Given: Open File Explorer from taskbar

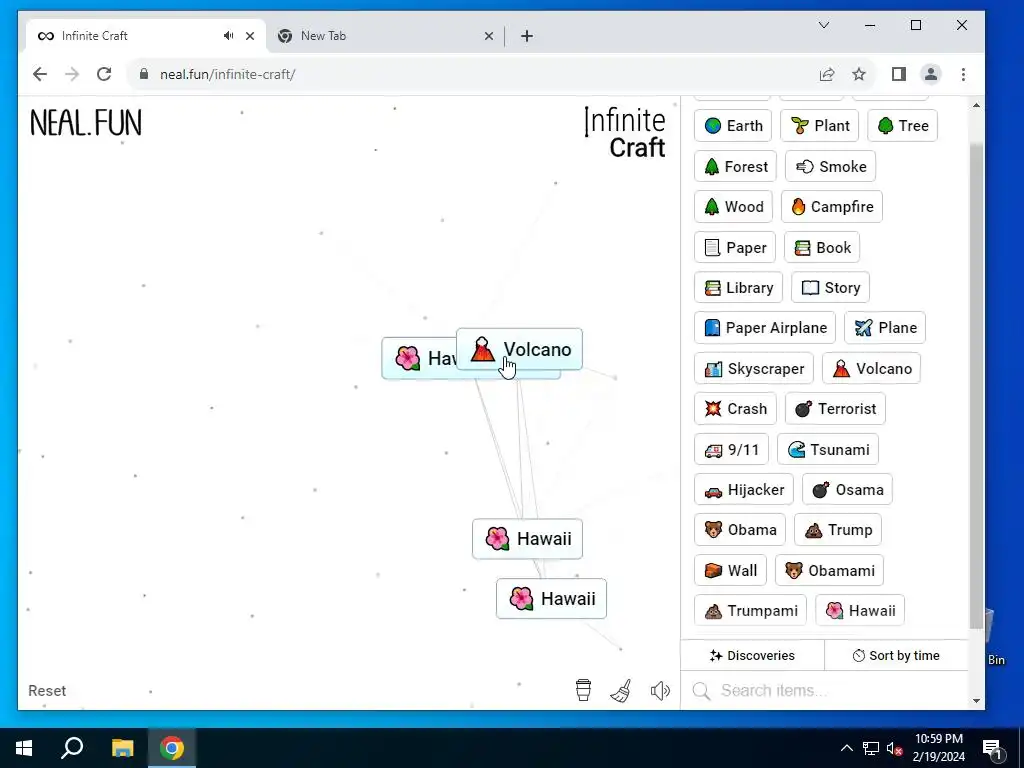Looking at the screenshot, I should tap(122, 748).
